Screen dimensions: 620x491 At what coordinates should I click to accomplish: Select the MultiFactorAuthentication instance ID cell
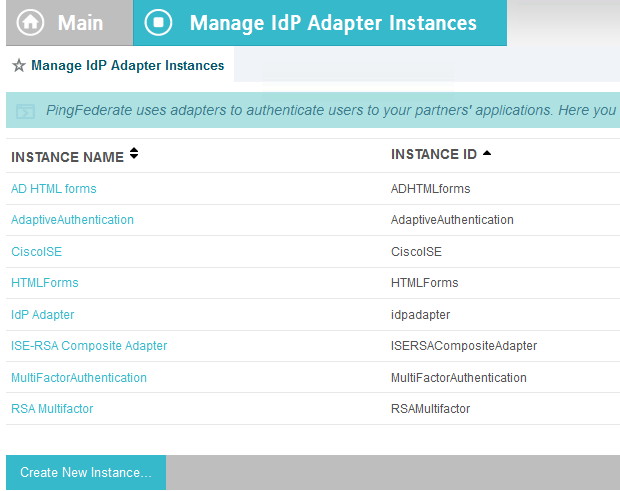pos(459,378)
